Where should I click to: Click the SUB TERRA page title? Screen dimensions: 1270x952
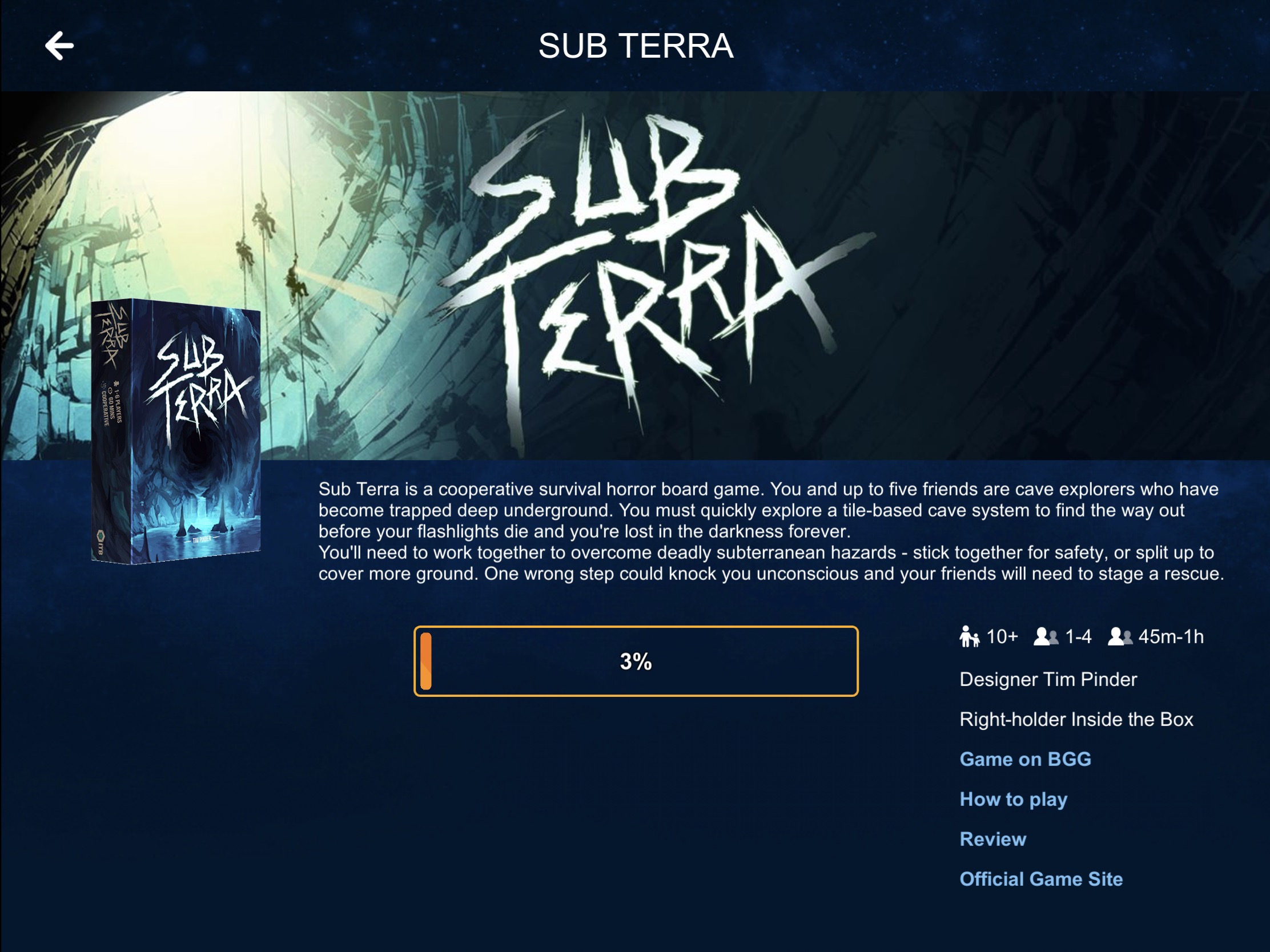tap(636, 46)
